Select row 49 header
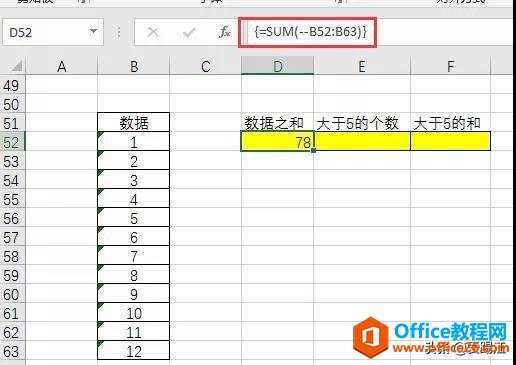 (x=12, y=85)
